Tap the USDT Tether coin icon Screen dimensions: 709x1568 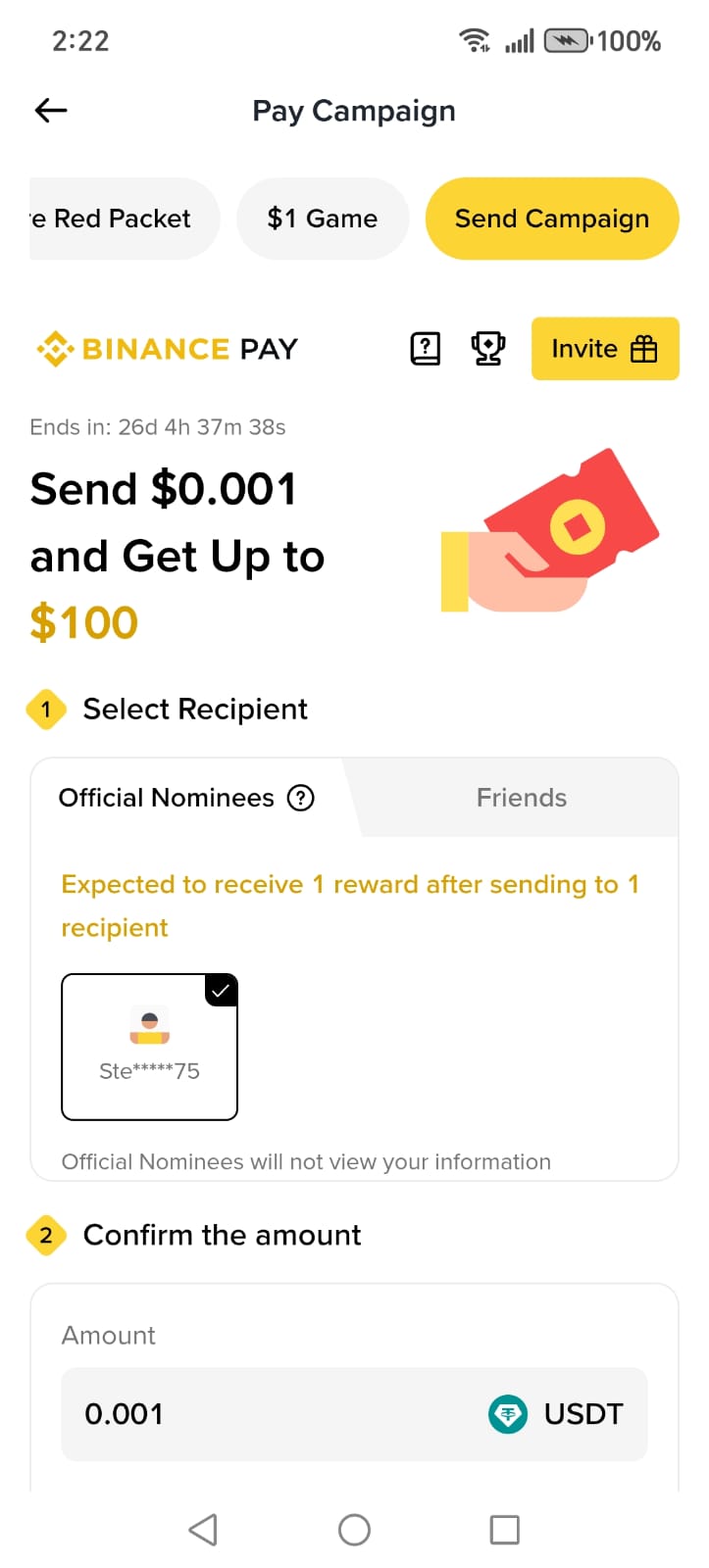(507, 1414)
